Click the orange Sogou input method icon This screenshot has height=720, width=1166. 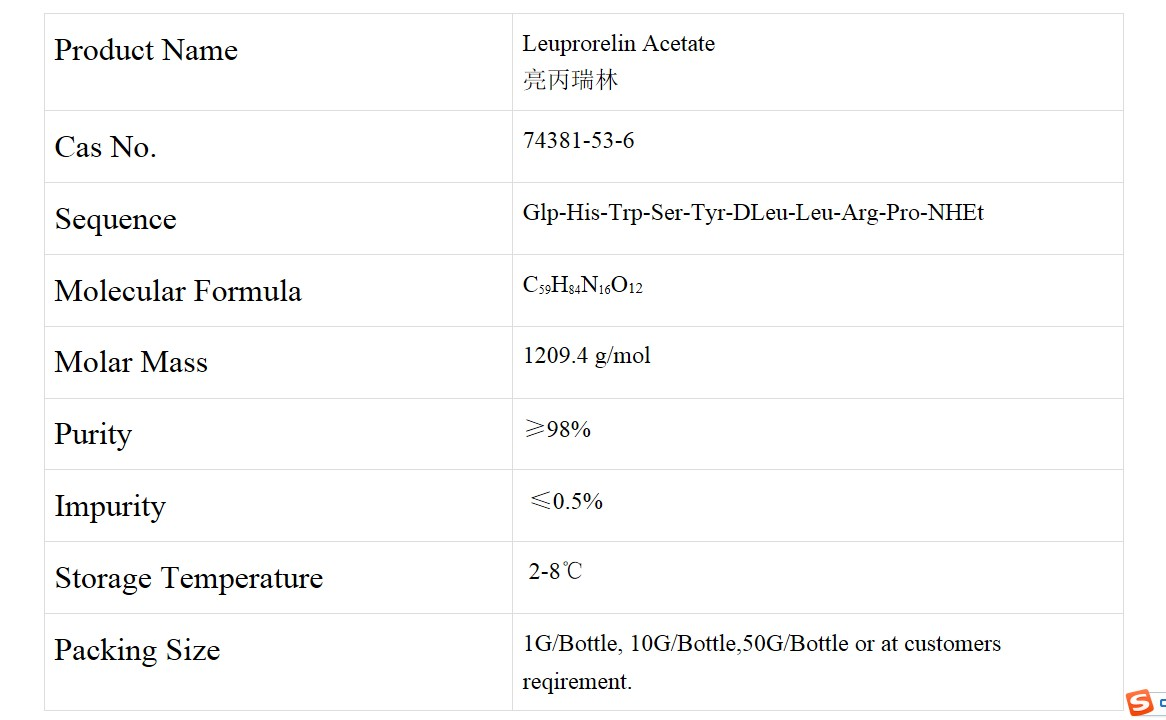coord(1139,703)
